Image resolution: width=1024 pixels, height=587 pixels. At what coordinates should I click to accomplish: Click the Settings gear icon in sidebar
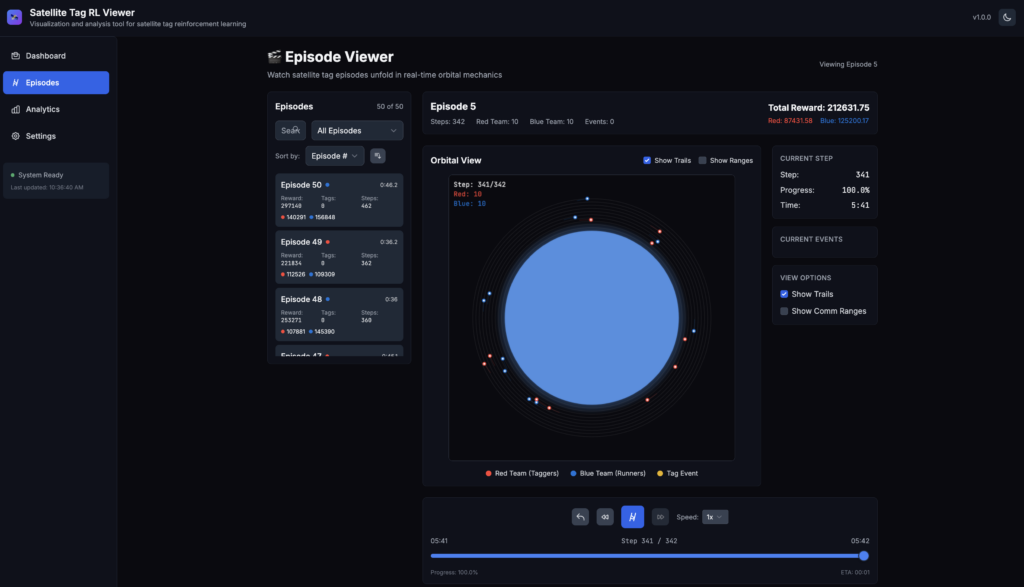click(x=15, y=136)
